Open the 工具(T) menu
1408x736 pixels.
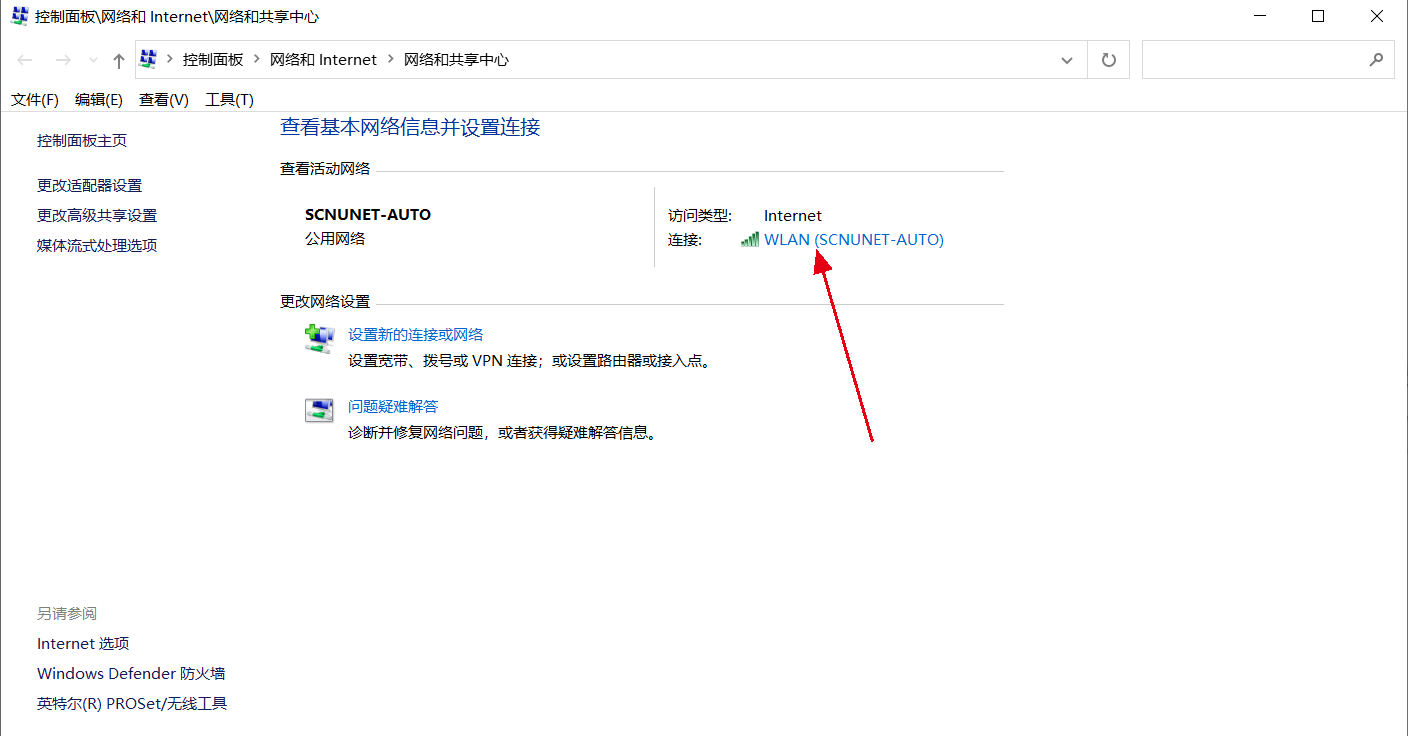[230, 100]
